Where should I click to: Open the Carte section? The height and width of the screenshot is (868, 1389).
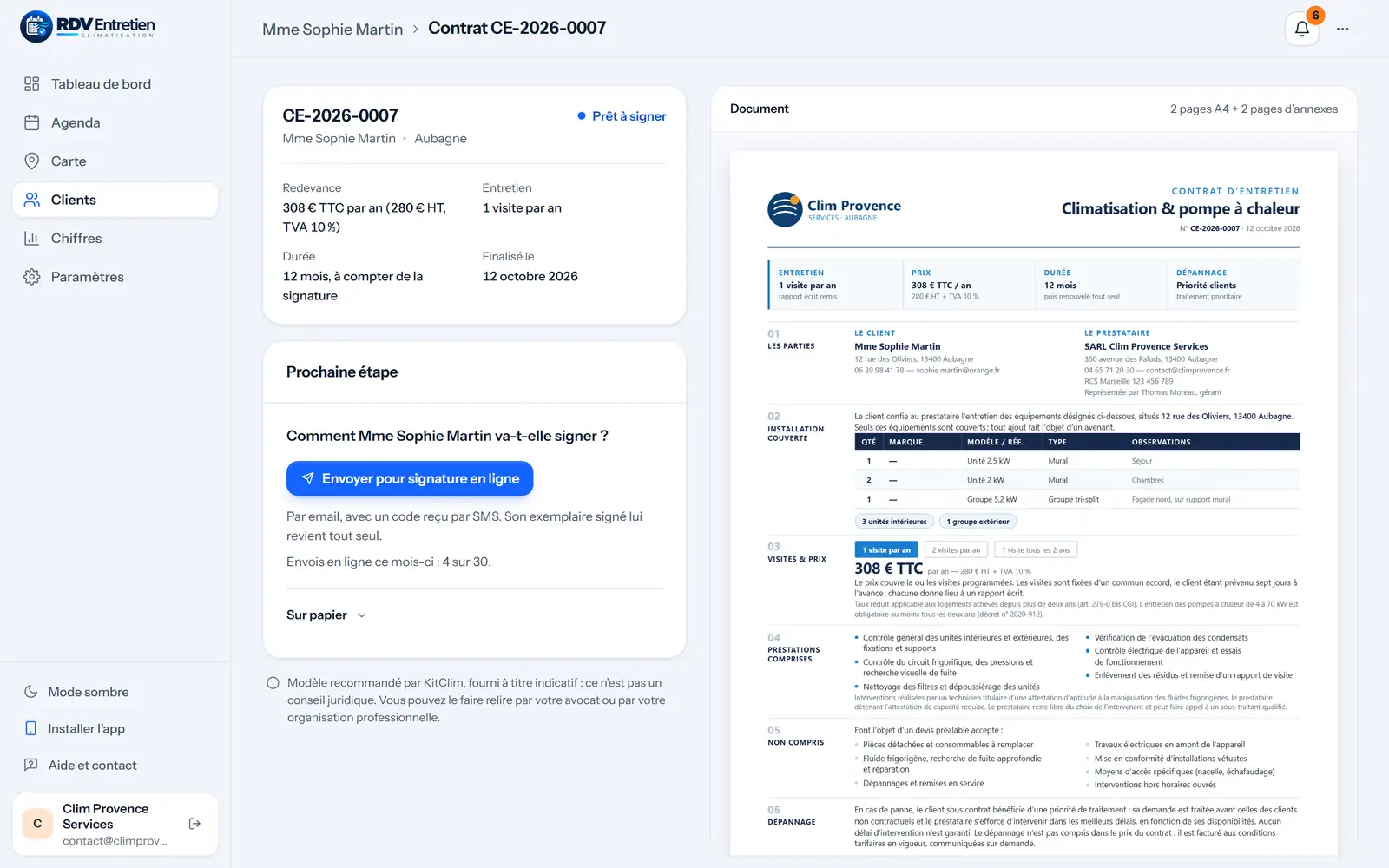(x=115, y=161)
